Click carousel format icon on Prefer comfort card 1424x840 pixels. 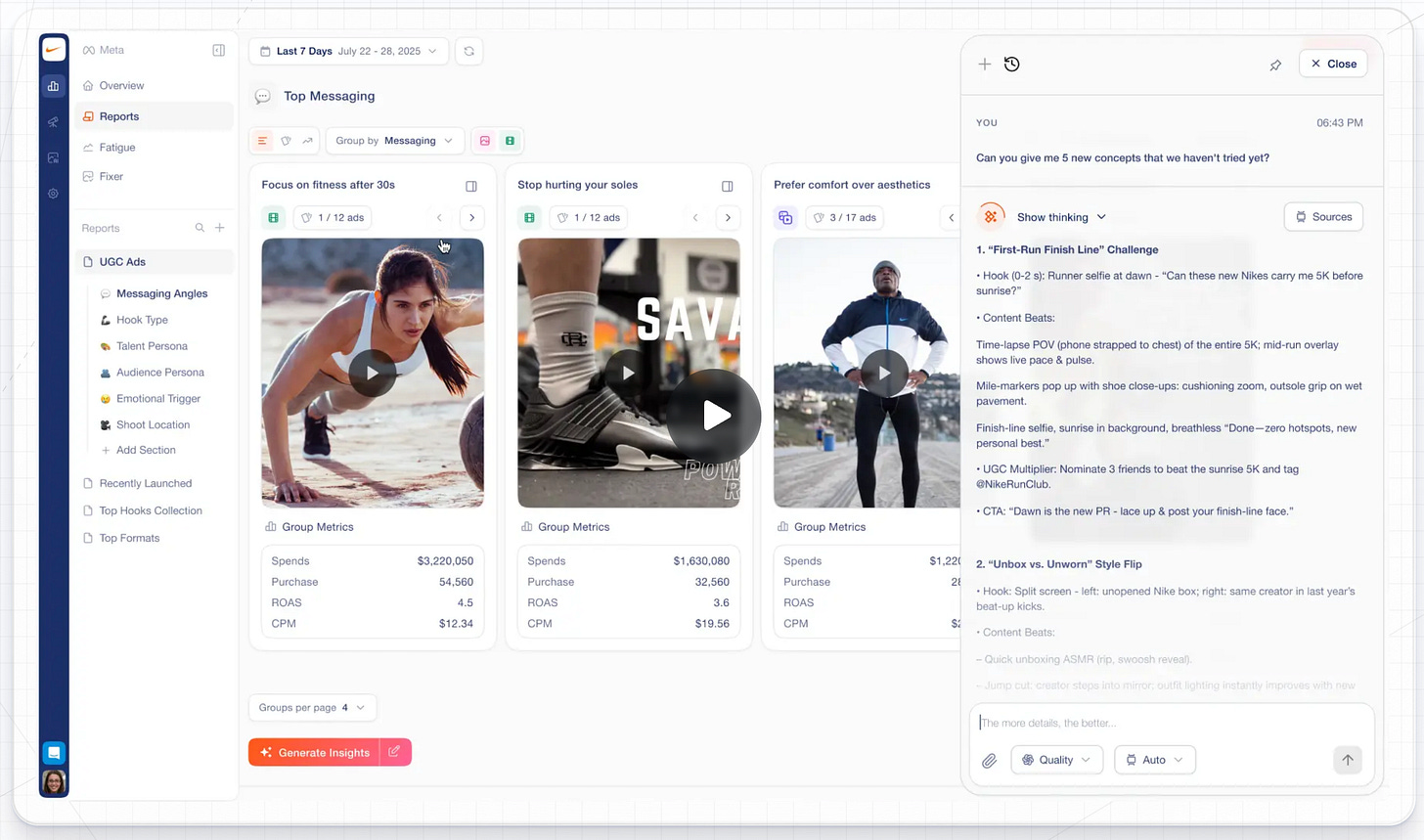point(785,217)
